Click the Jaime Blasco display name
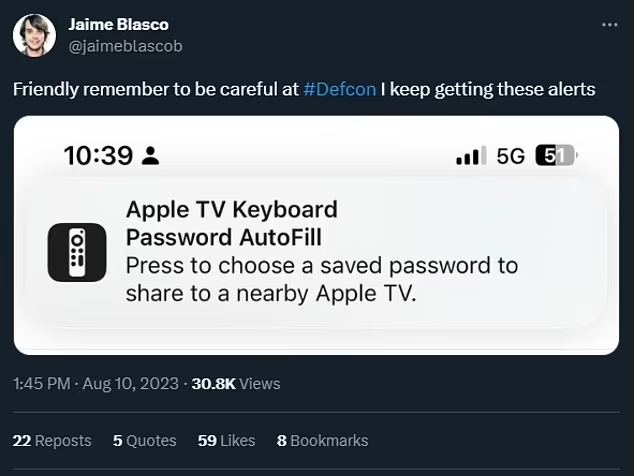This screenshot has width=634, height=476. pyautogui.click(x=118, y=24)
